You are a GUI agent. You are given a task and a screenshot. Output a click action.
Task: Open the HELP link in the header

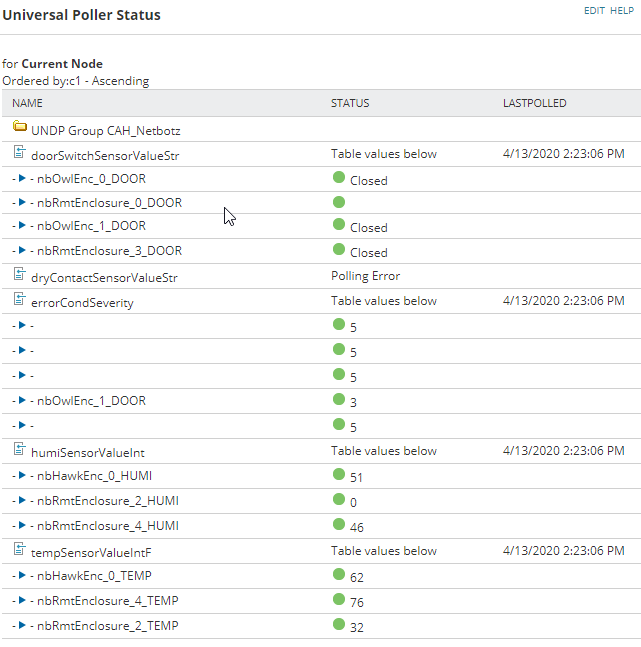(x=622, y=11)
